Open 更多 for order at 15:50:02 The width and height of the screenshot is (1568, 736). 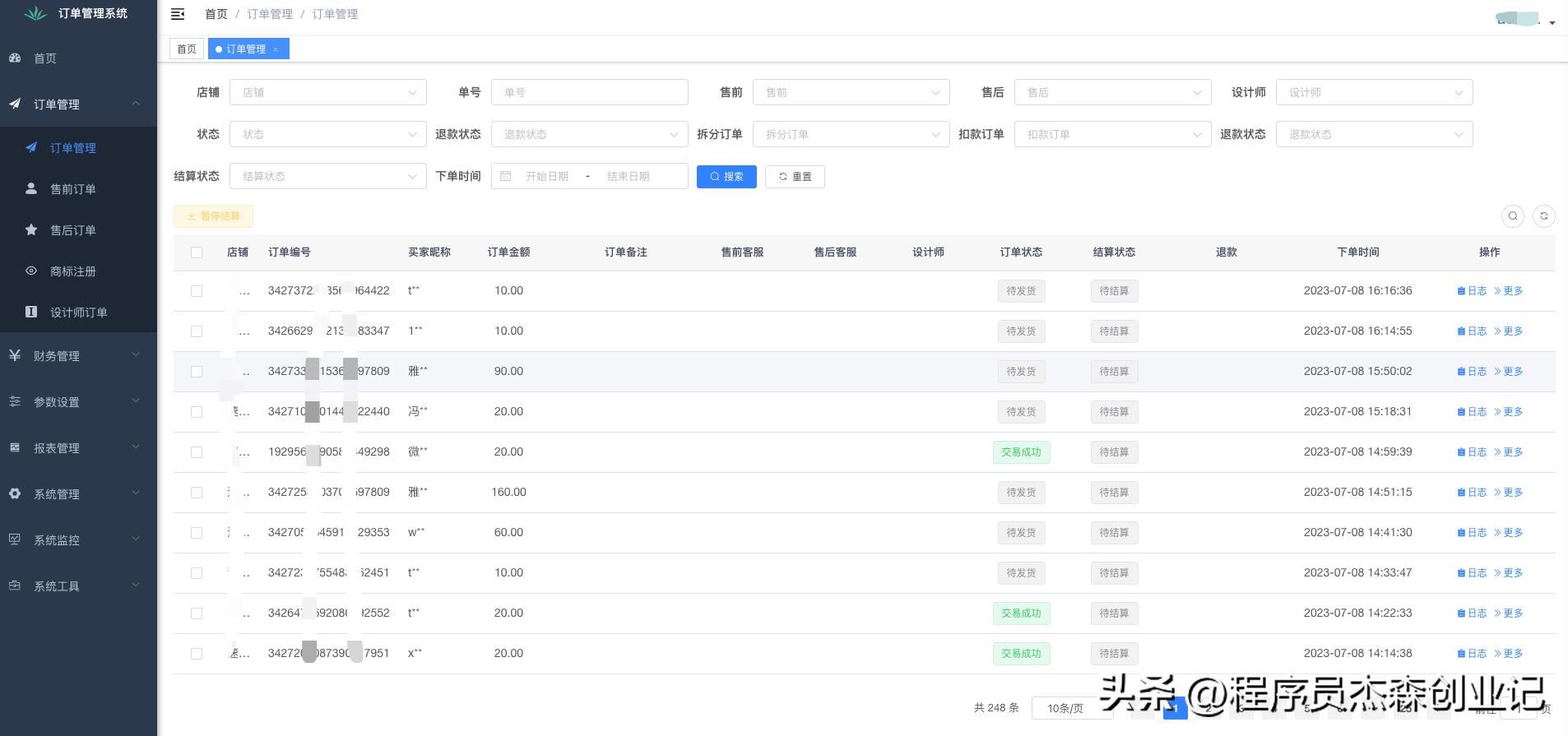click(1508, 372)
